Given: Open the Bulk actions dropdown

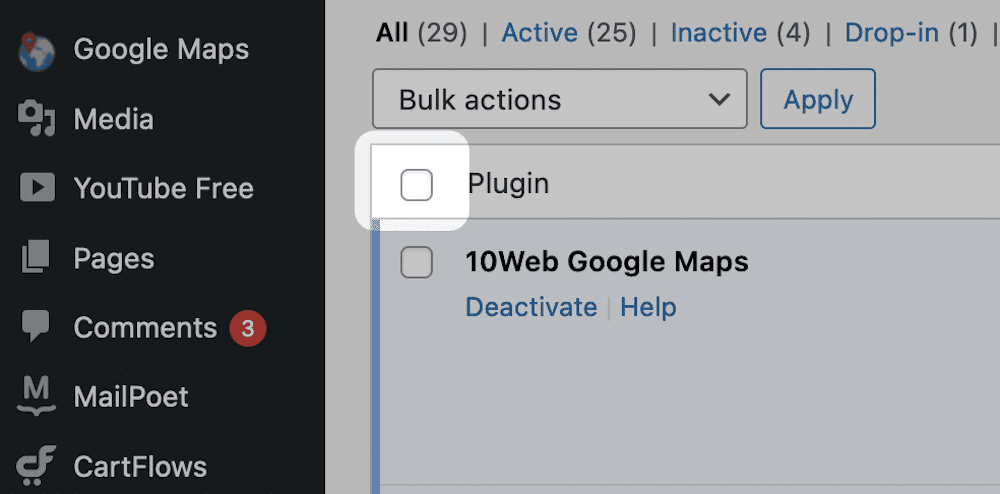Looking at the screenshot, I should pyautogui.click(x=559, y=99).
